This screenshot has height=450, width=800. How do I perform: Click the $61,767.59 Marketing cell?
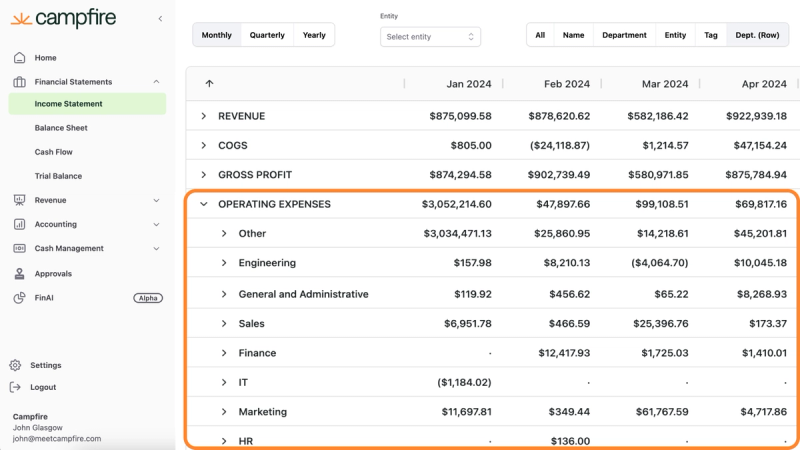662,412
